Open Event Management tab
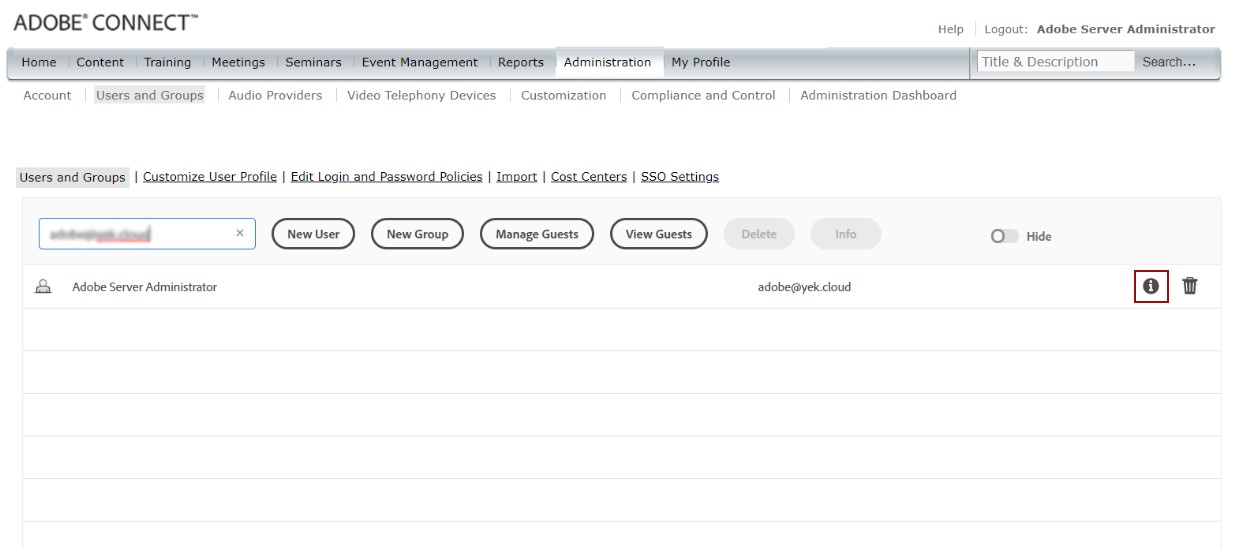This screenshot has height=549, width=1242. click(420, 62)
